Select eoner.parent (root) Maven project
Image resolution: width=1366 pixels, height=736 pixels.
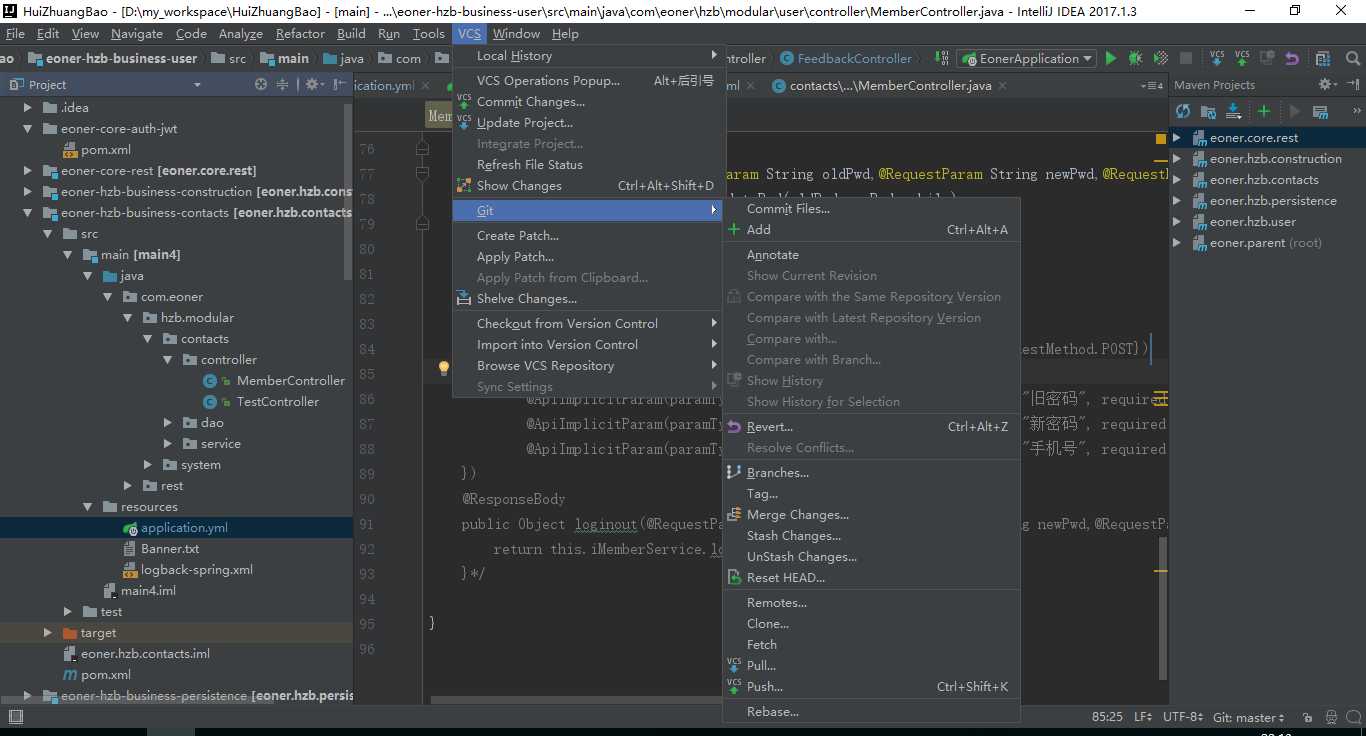[x=1265, y=243]
